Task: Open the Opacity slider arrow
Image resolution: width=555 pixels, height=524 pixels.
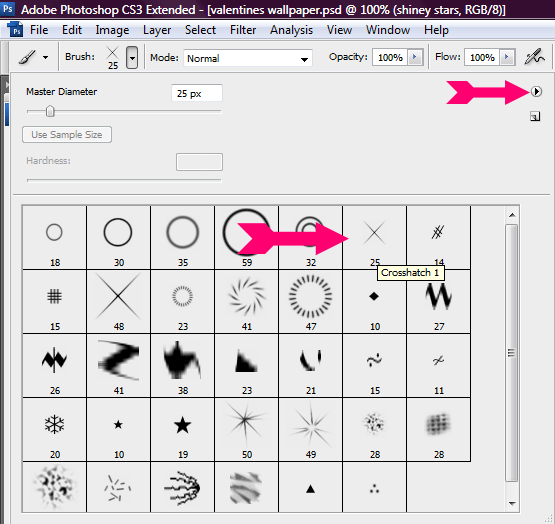Action: click(415, 57)
